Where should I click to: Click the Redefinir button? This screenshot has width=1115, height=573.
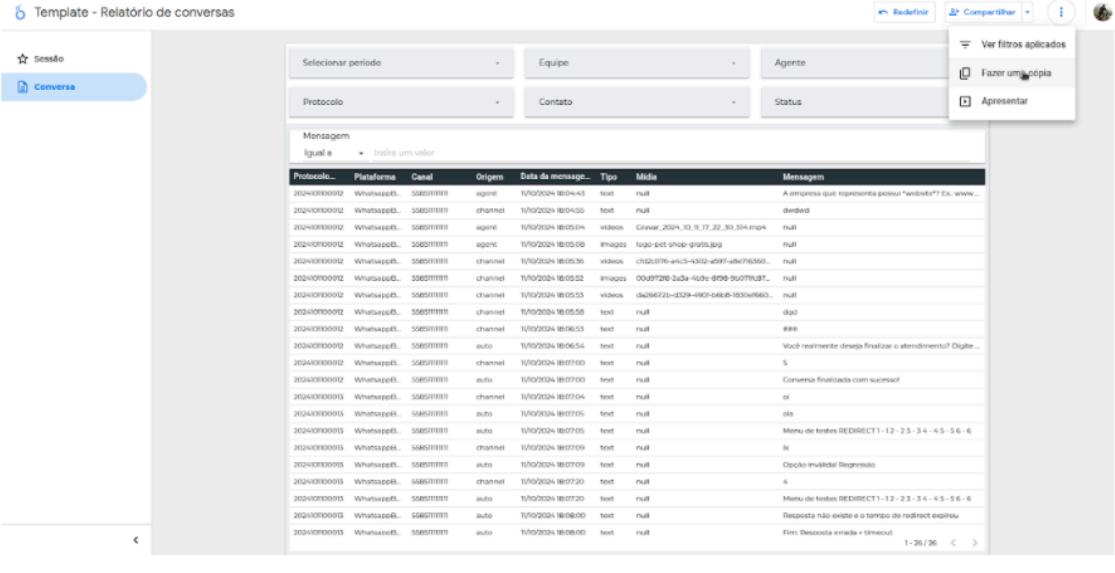pos(905,12)
